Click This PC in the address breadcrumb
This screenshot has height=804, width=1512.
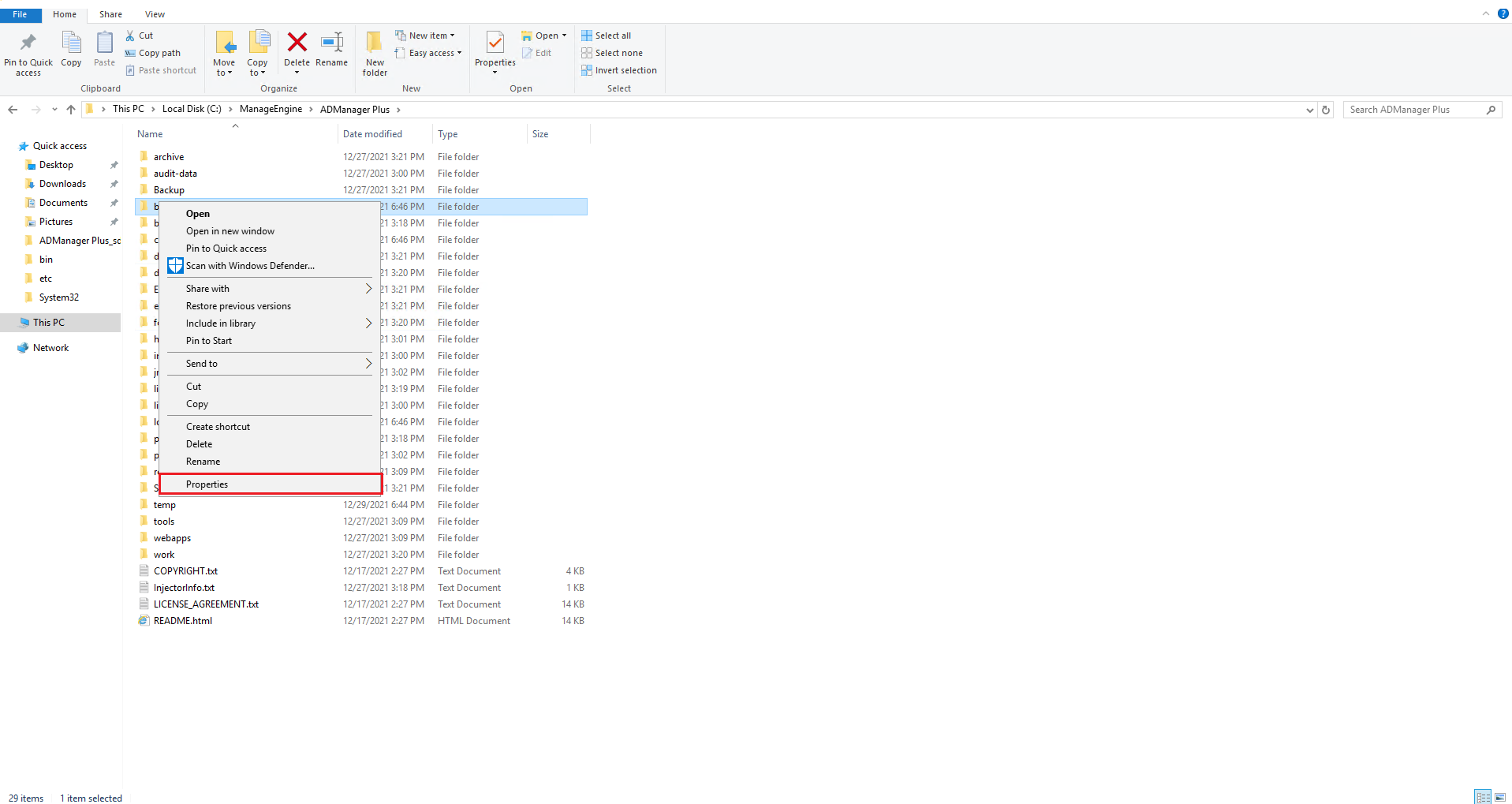coord(129,110)
